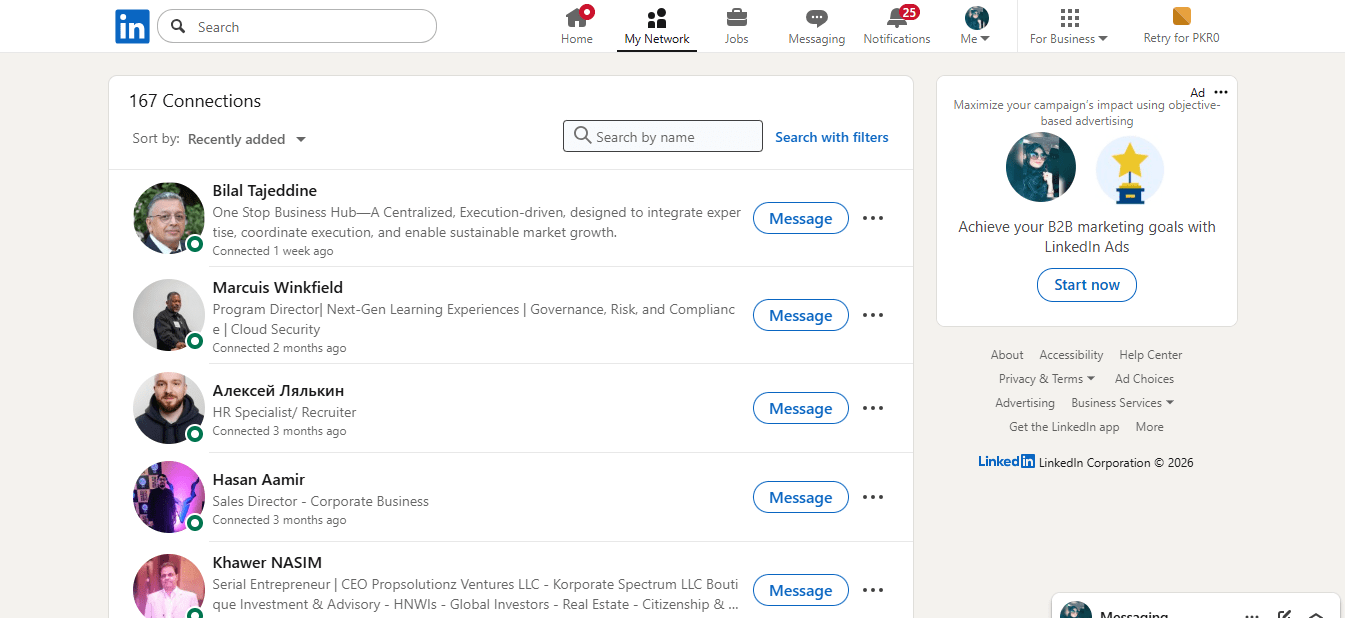Switch to the My Network tab
The image size is (1345, 618).
pyautogui.click(x=656, y=26)
